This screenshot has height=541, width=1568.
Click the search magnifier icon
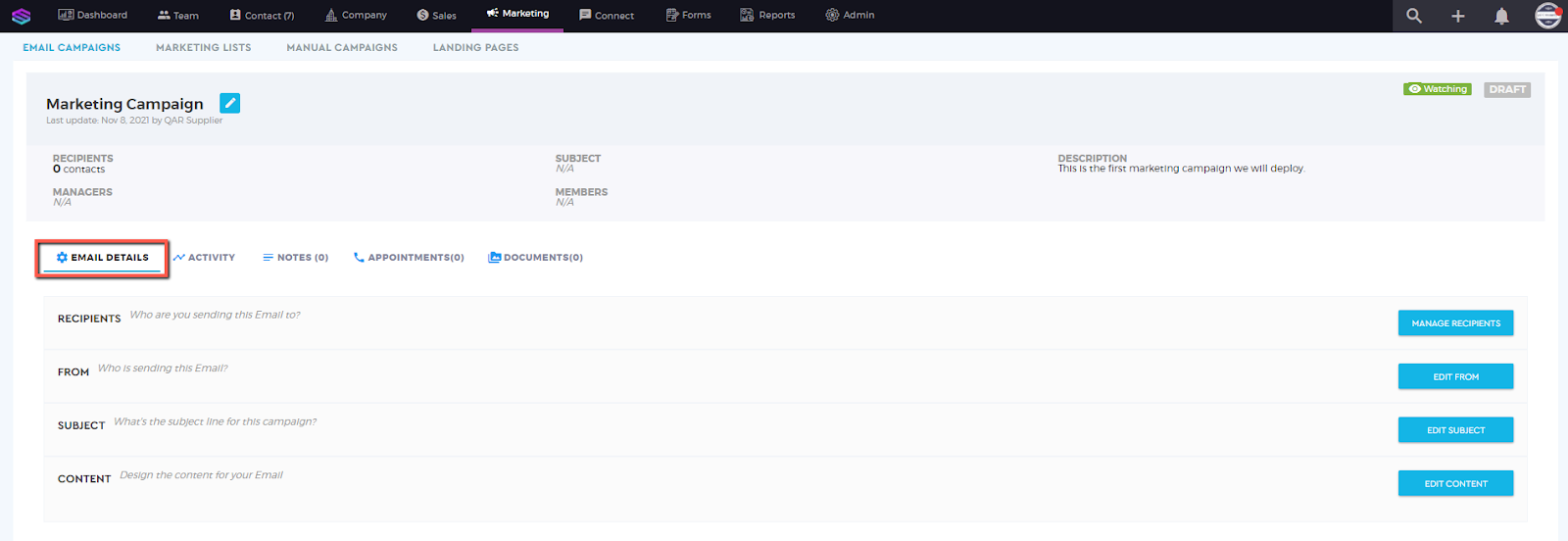point(1414,16)
